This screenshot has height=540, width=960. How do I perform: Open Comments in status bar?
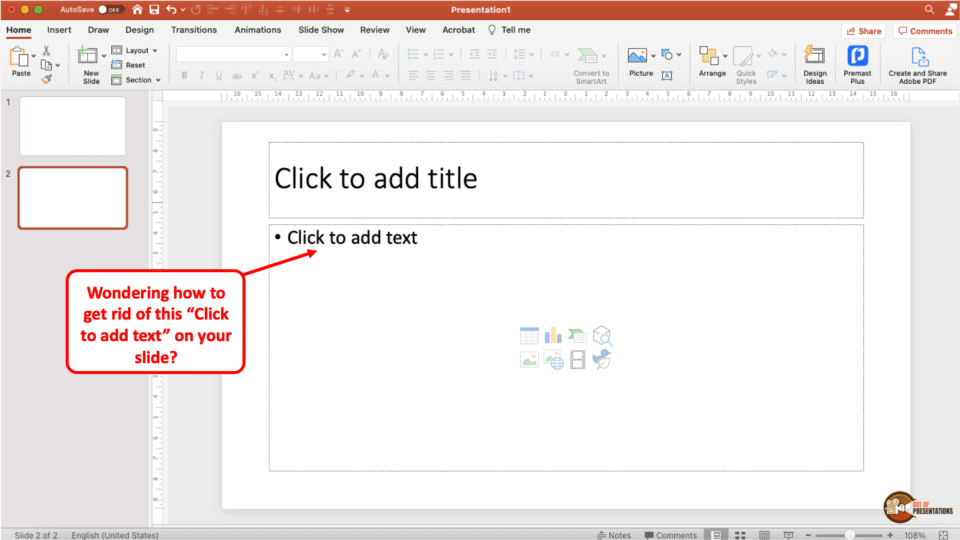pyautogui.click(x=670, y=535)
